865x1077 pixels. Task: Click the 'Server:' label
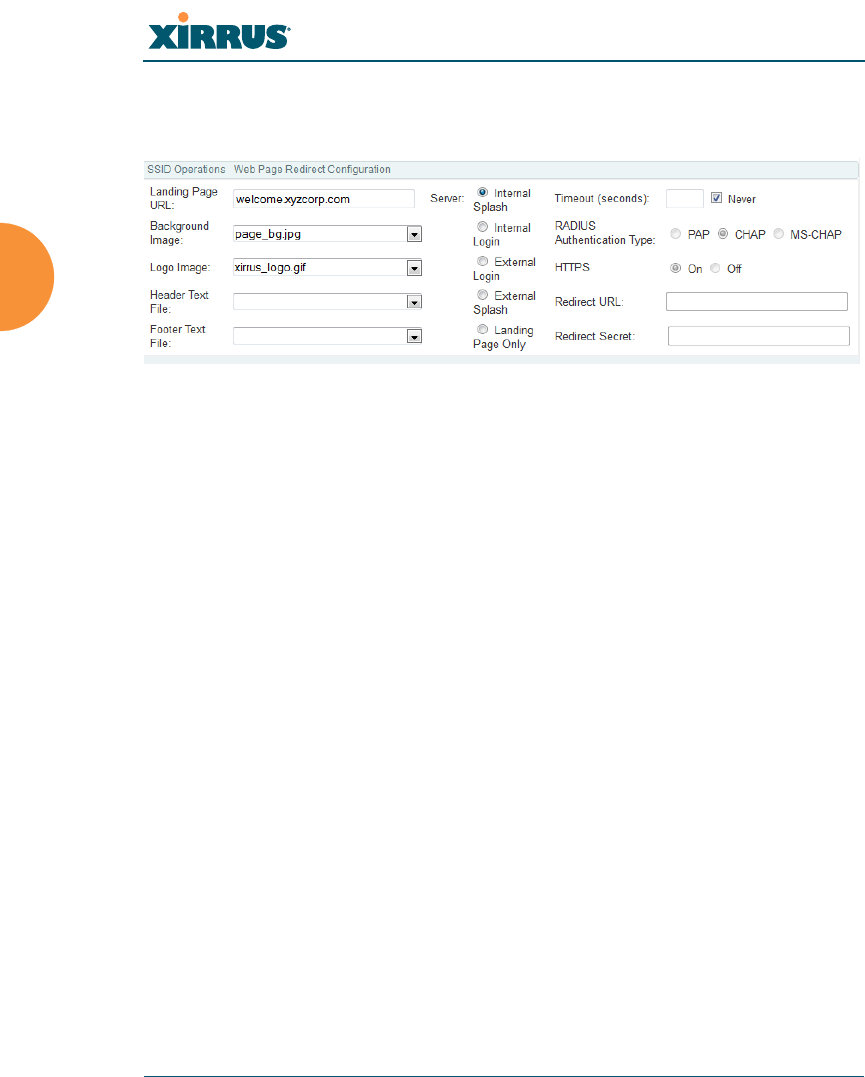tap(447, 199)
